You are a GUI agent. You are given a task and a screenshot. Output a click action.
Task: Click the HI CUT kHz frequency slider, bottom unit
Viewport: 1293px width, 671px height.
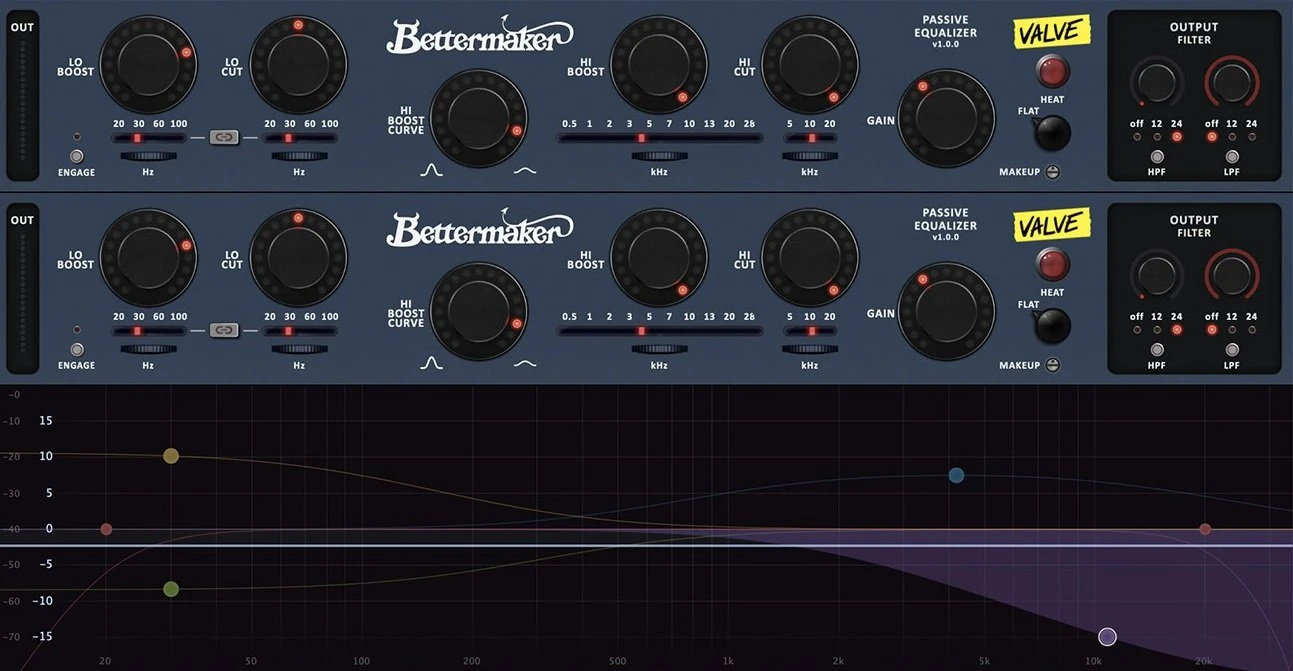pos(810,331)
